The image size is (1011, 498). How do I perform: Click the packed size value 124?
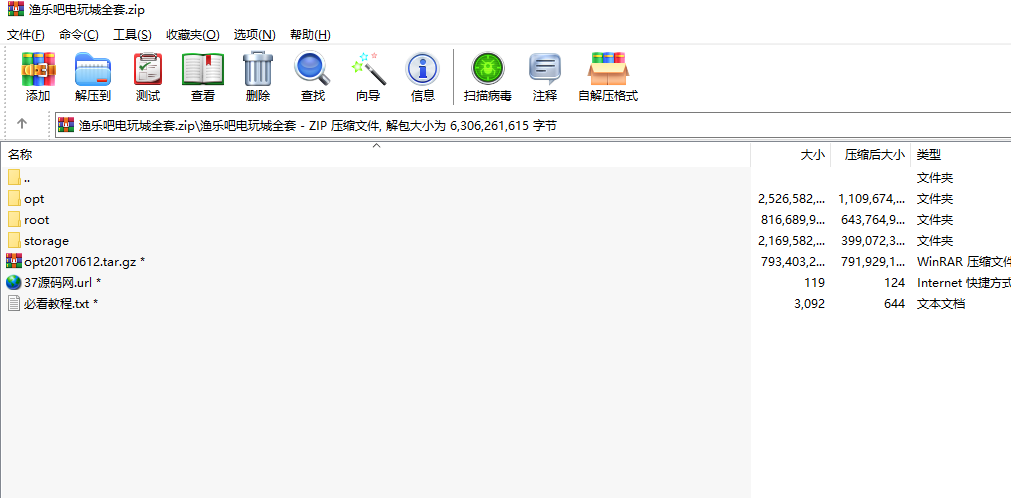895,283
